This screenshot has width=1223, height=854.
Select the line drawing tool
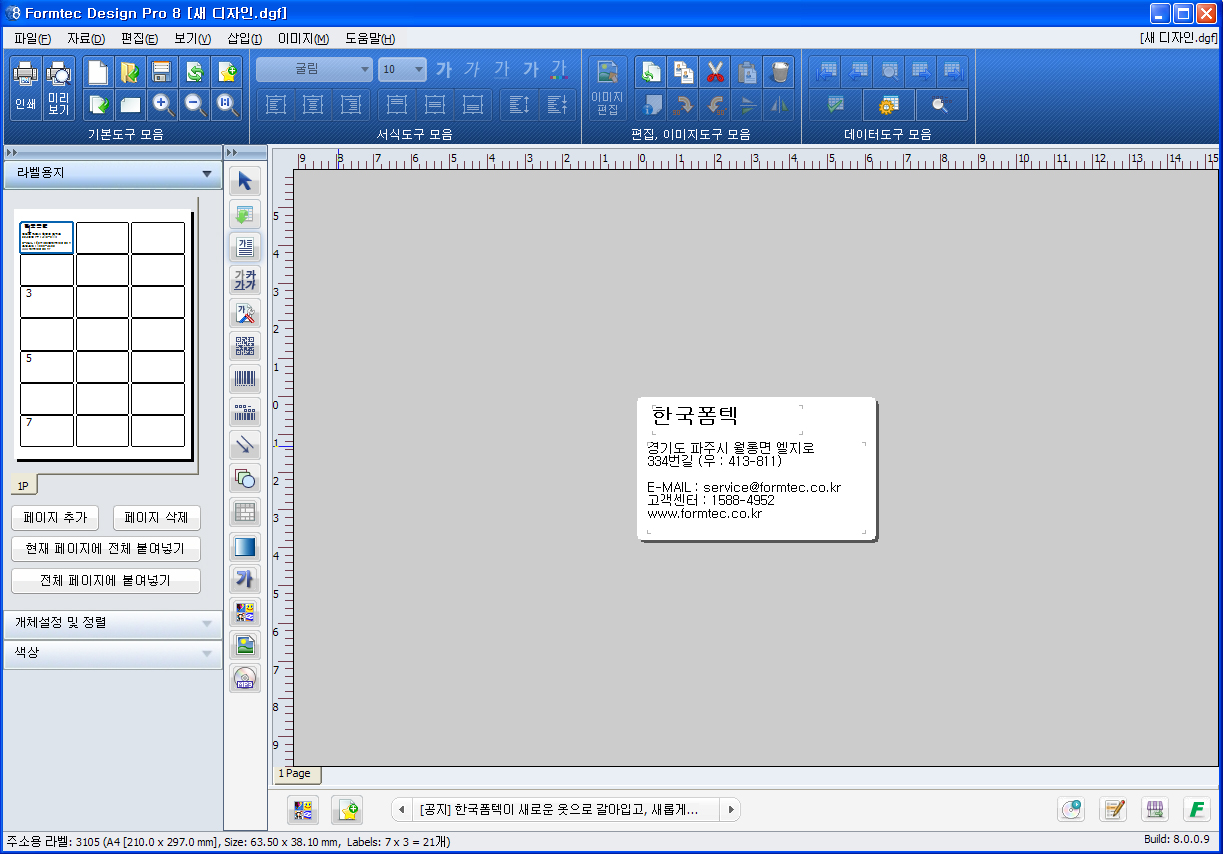(245, 445)
